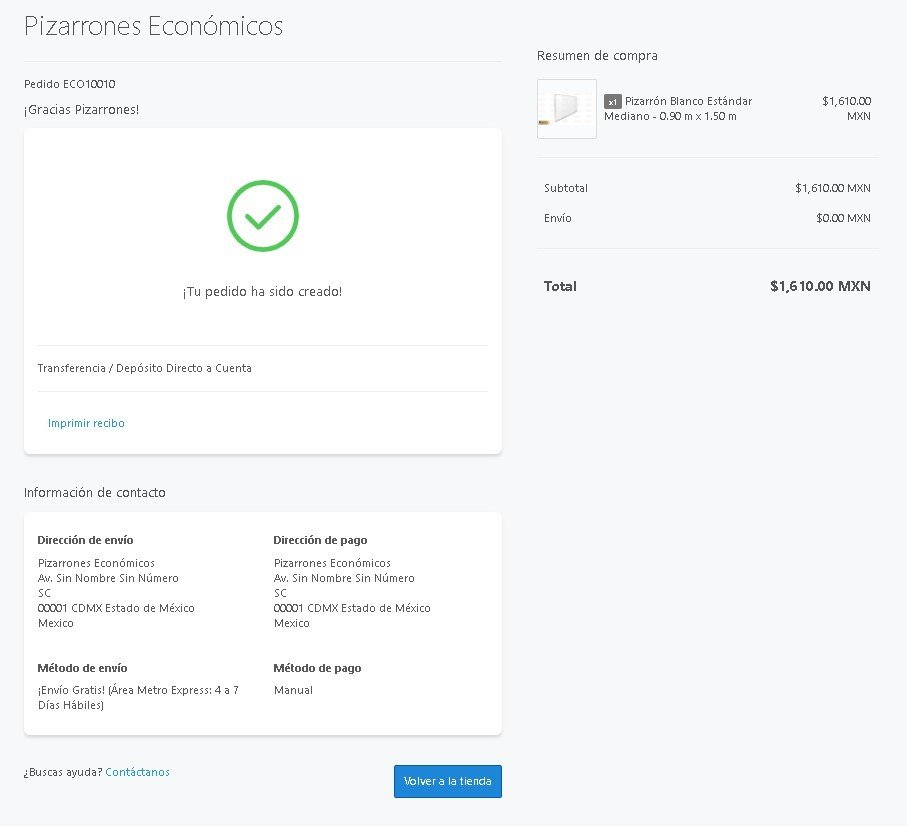Click the whiteboard product thumbnail

click(x=567, y=109)
